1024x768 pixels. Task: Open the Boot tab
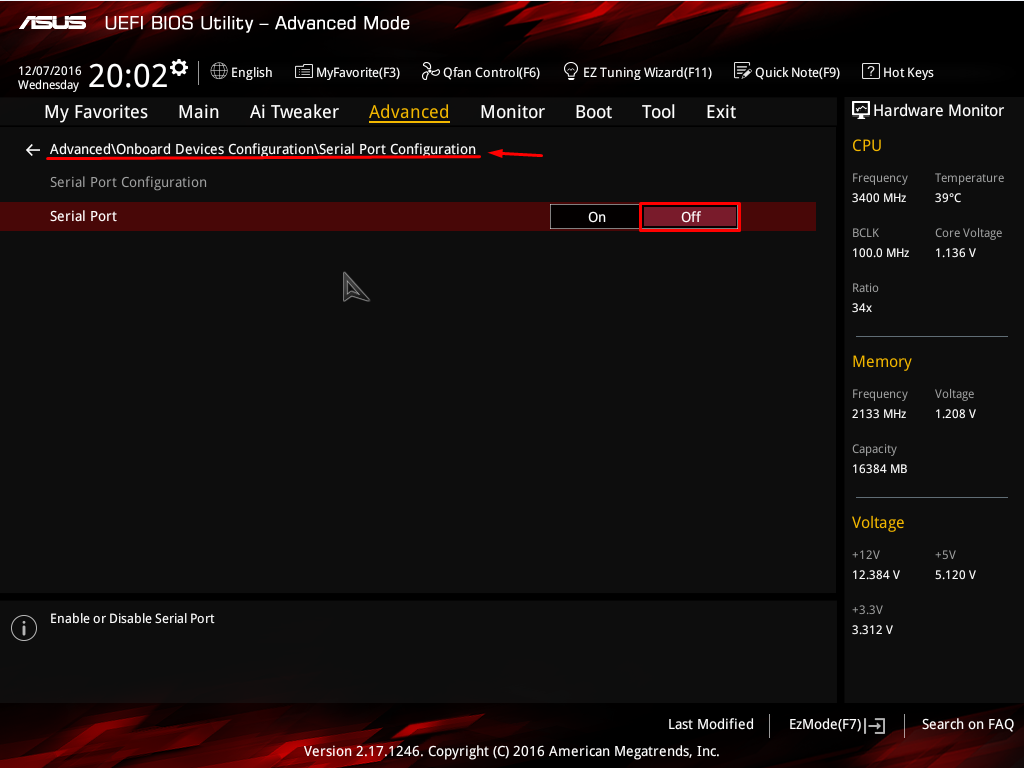tap(594, 112)
